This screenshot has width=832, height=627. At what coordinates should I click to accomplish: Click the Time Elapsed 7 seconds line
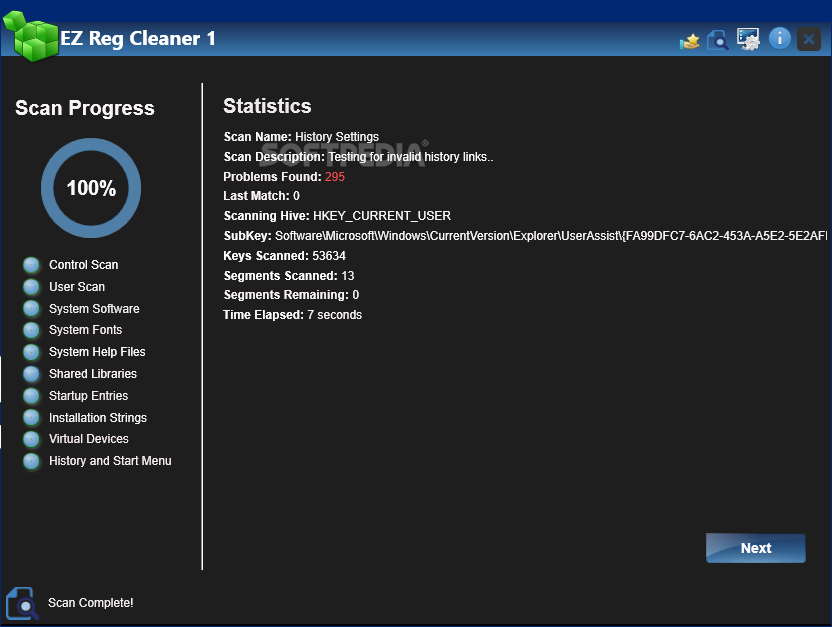point(292,315)
